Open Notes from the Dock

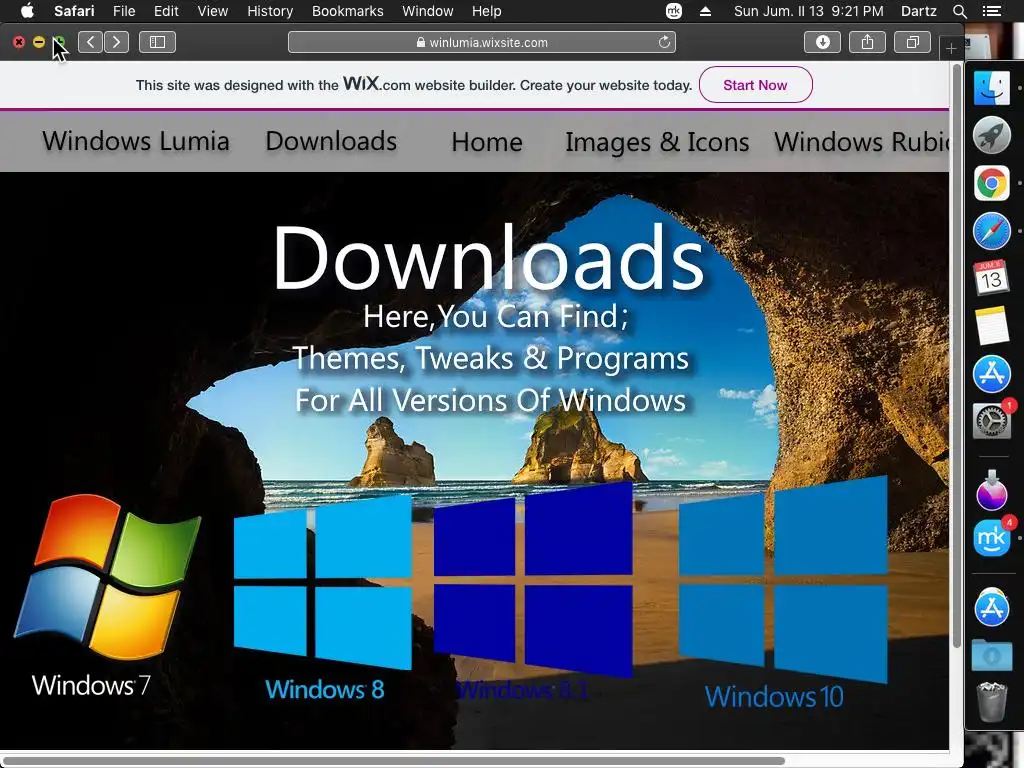[x=991, y=326]
